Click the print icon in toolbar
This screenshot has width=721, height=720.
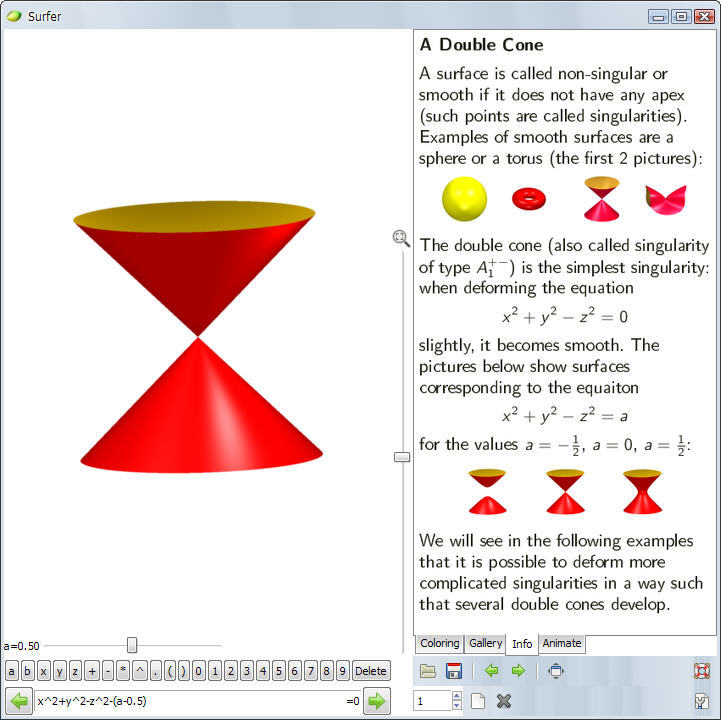pos(556,671)
